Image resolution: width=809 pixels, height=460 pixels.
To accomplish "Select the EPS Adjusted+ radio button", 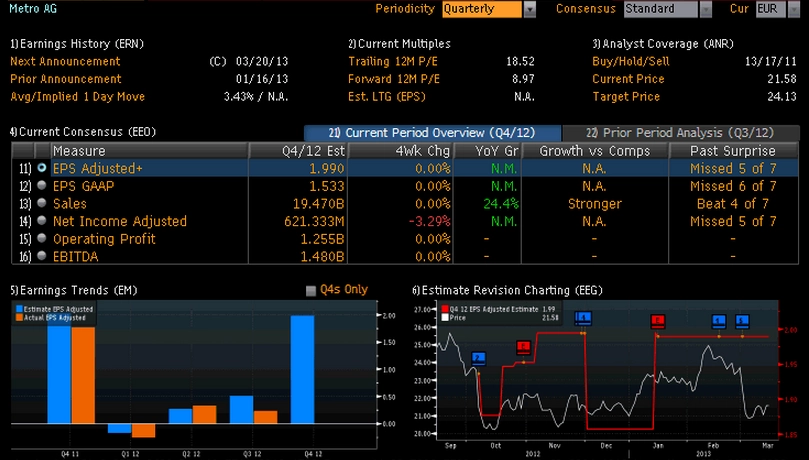I will (42, 168).
